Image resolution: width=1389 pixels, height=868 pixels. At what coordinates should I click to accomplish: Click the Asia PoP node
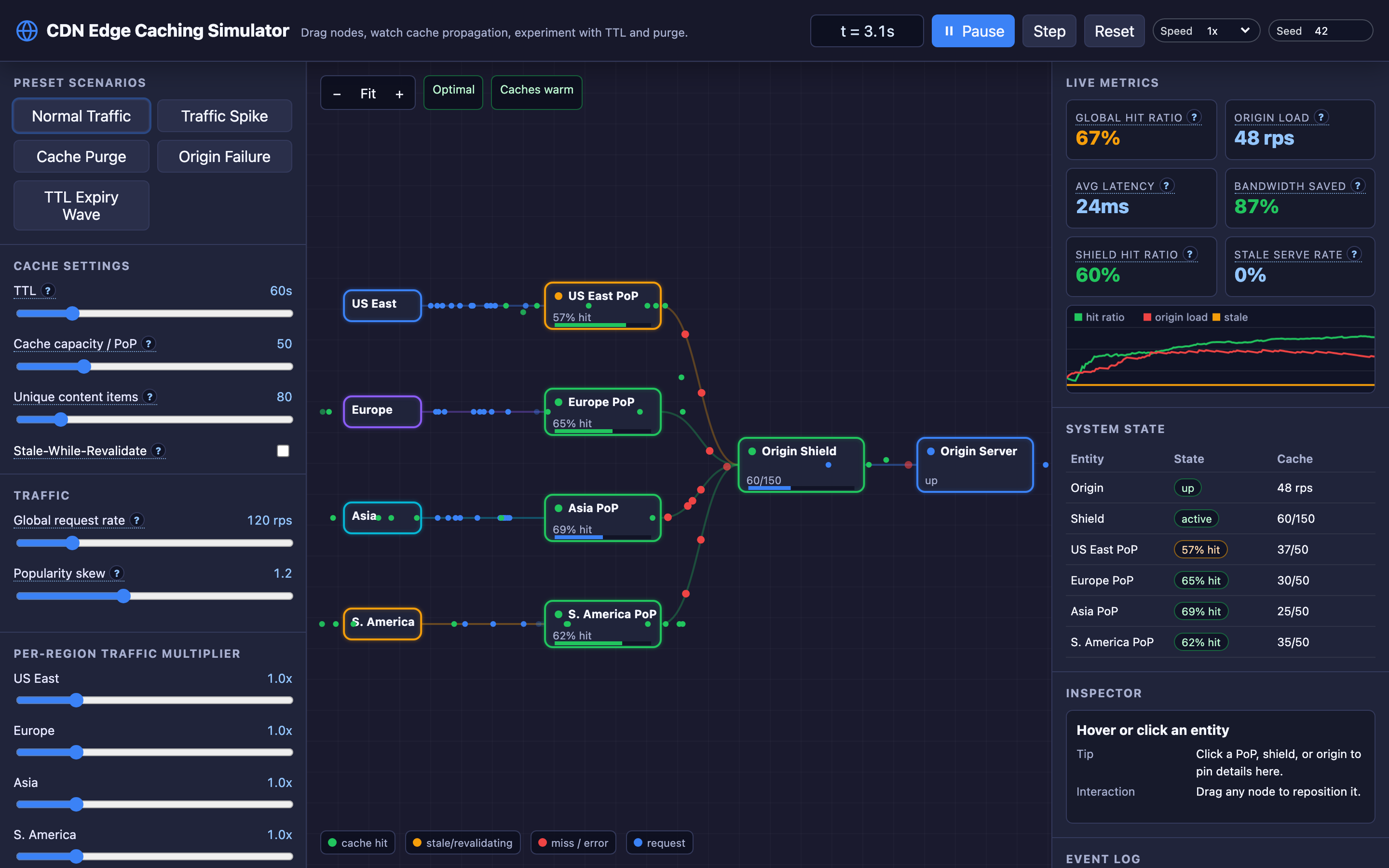603,518
